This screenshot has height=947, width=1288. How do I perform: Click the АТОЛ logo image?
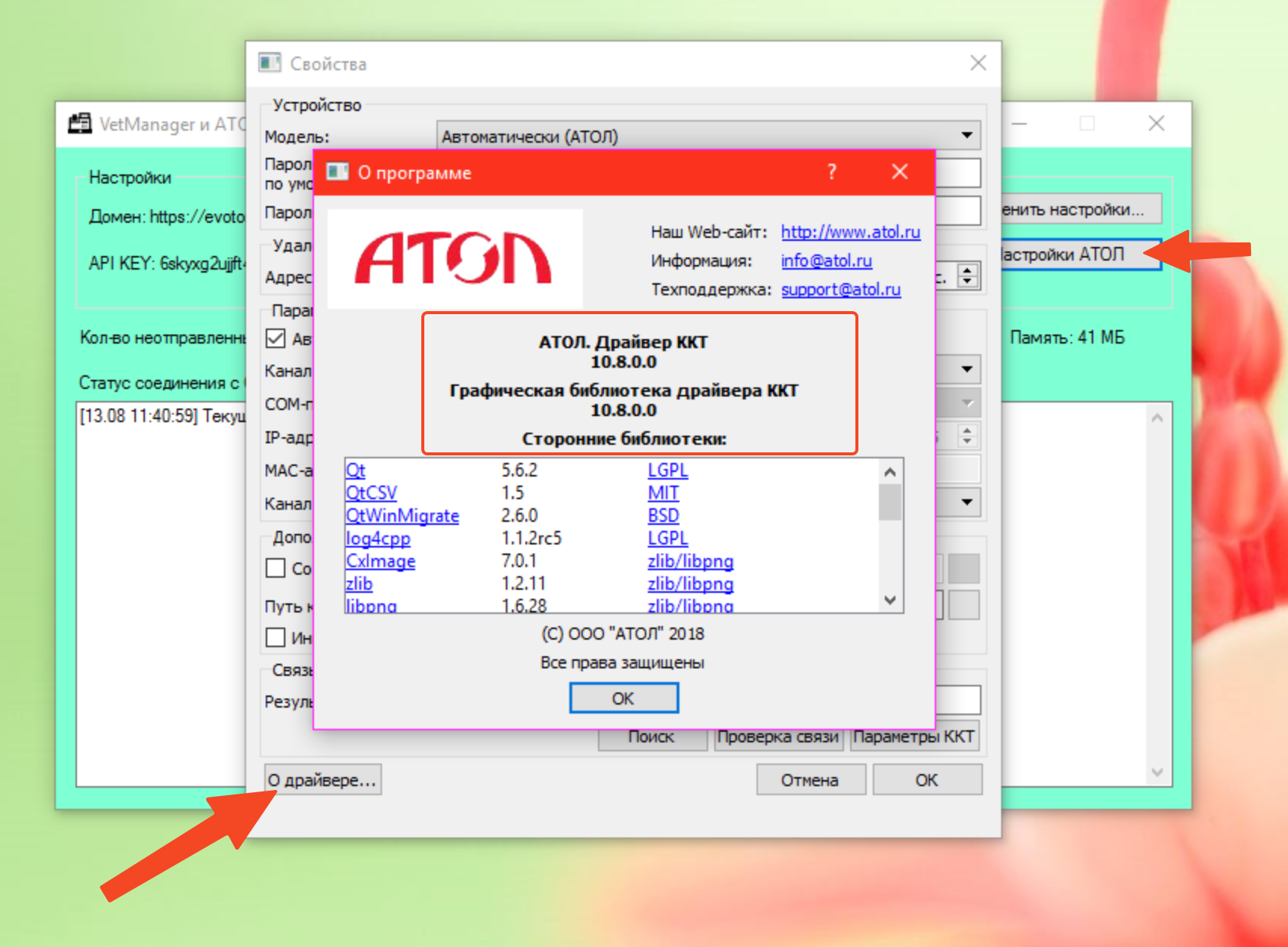pos(454,258)
